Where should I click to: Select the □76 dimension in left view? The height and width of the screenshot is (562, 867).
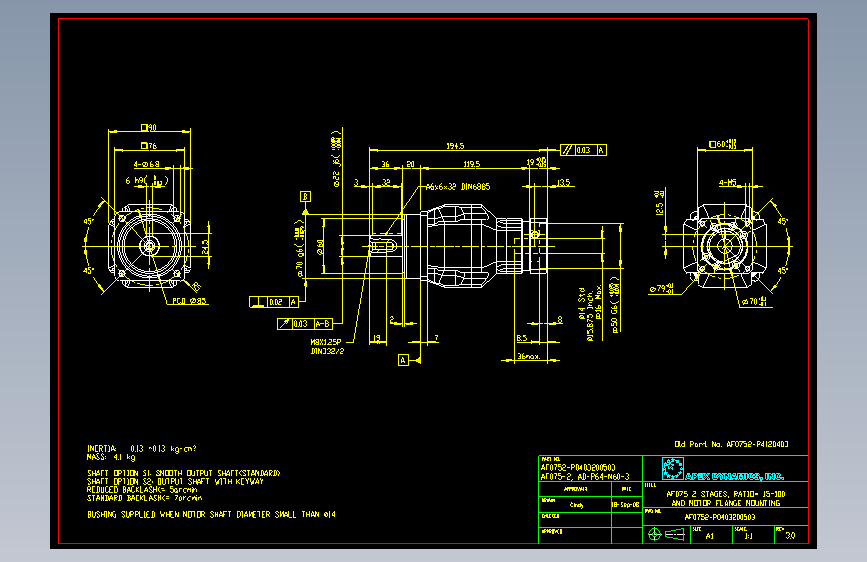(x=149, y=146)
